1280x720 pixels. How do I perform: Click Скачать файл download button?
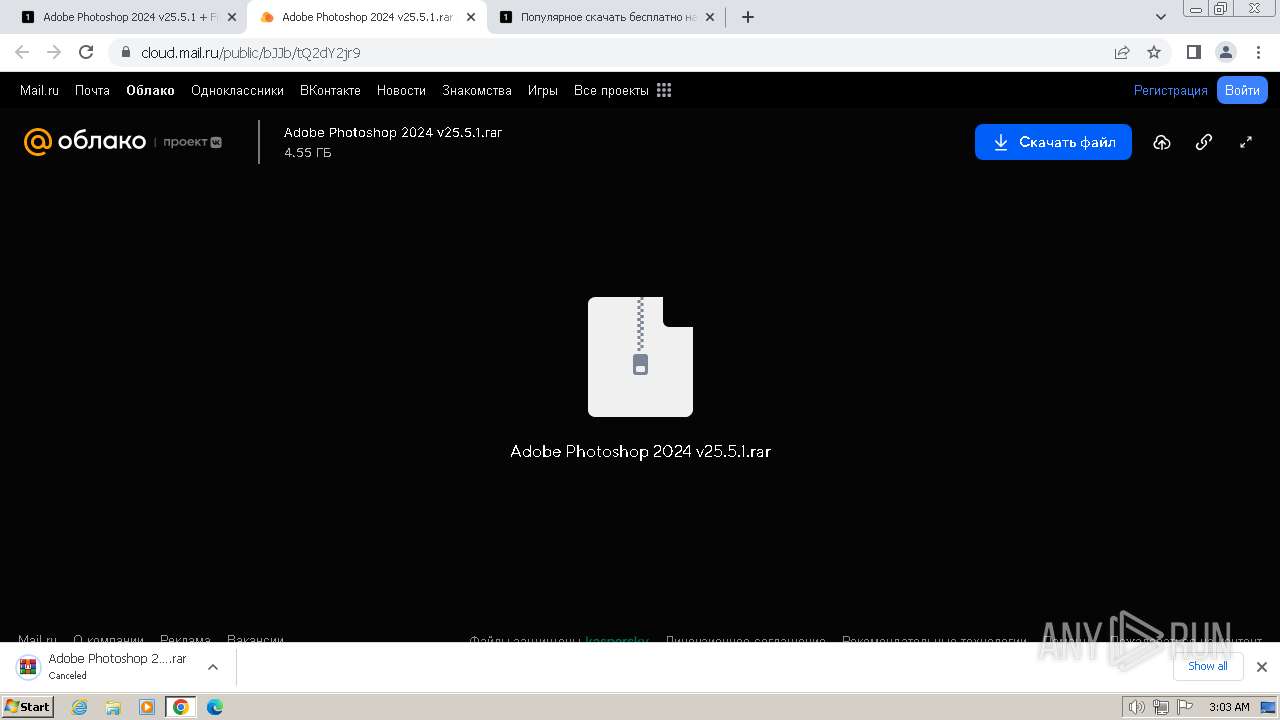1053,142
